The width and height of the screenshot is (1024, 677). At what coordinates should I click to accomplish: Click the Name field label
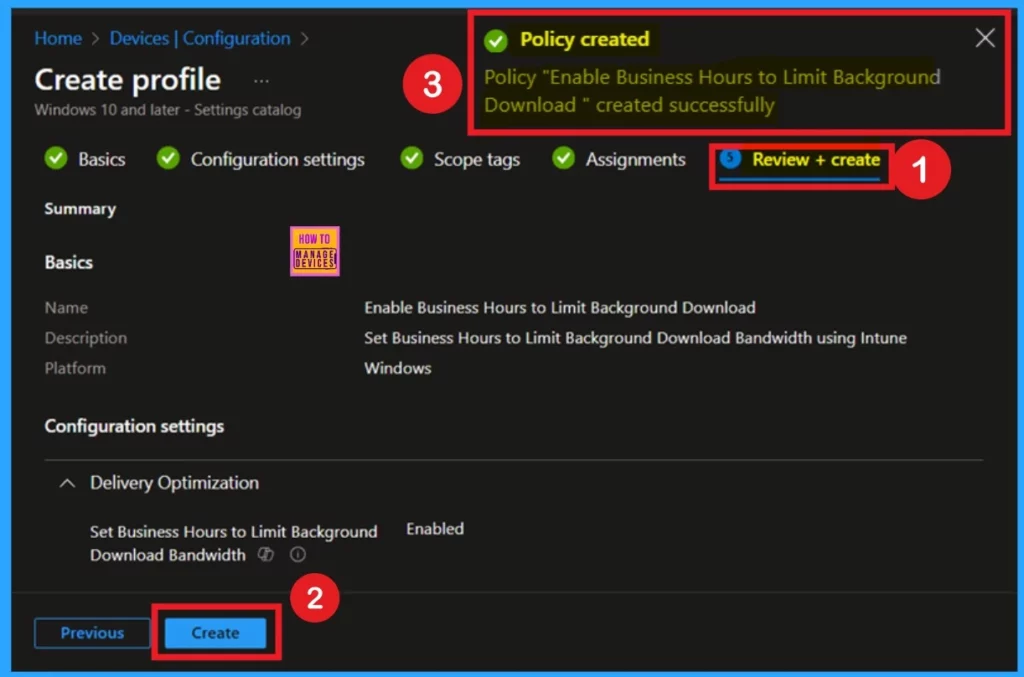66,307
